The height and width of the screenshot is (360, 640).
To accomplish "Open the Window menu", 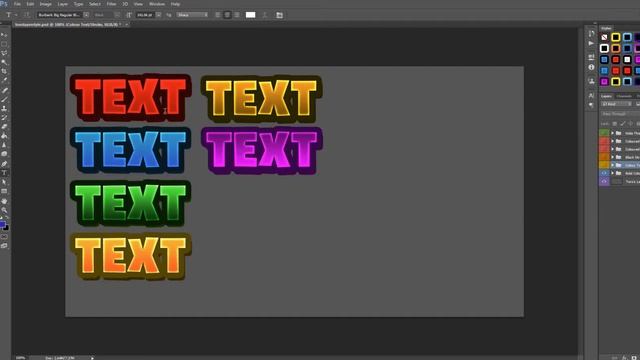I will click(157, 4).
